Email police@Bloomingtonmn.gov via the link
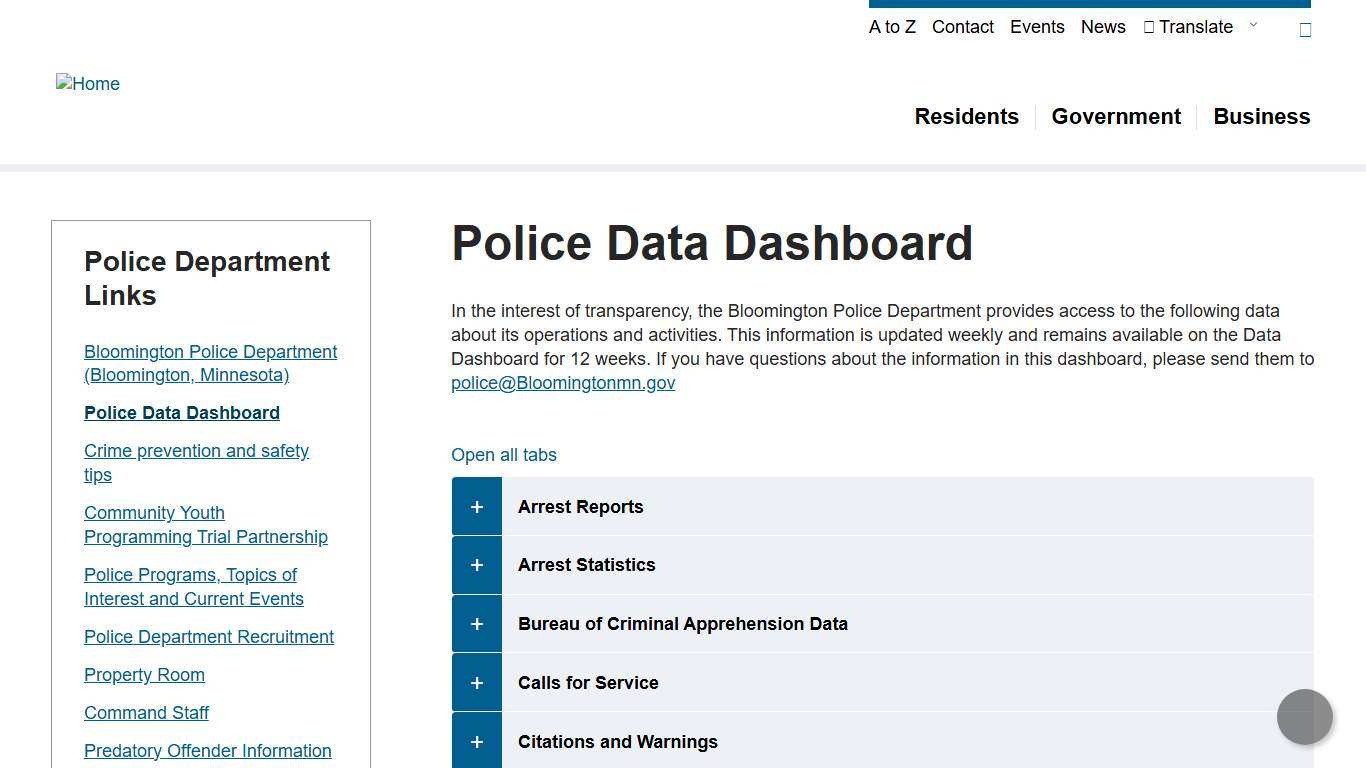1366x768 pixels. pos(563,382)
